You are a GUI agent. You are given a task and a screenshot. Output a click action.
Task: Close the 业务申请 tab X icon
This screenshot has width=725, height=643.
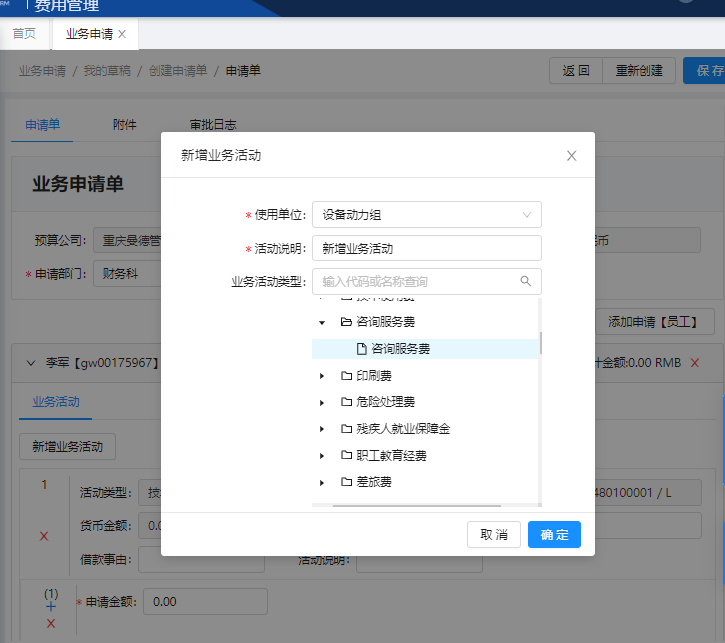(122, 34)
